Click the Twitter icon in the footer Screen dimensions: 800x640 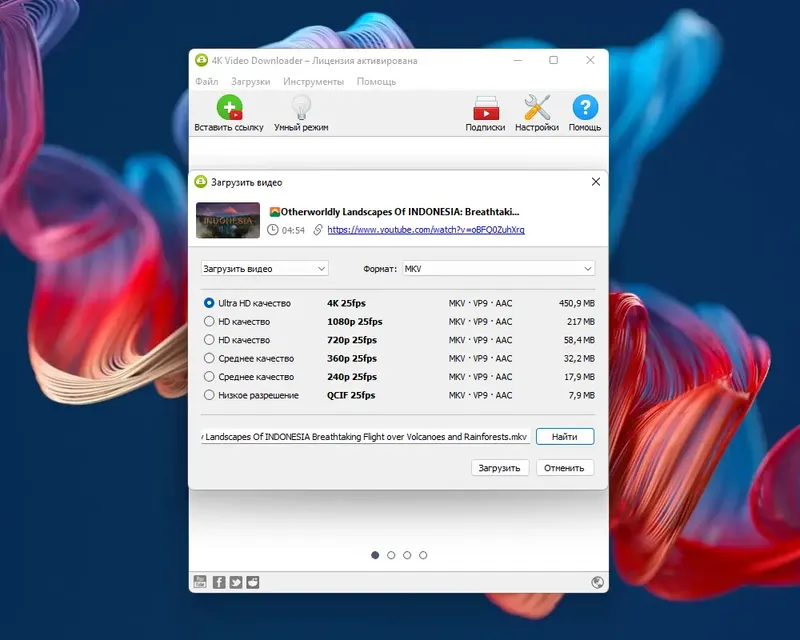coord(237,580)
